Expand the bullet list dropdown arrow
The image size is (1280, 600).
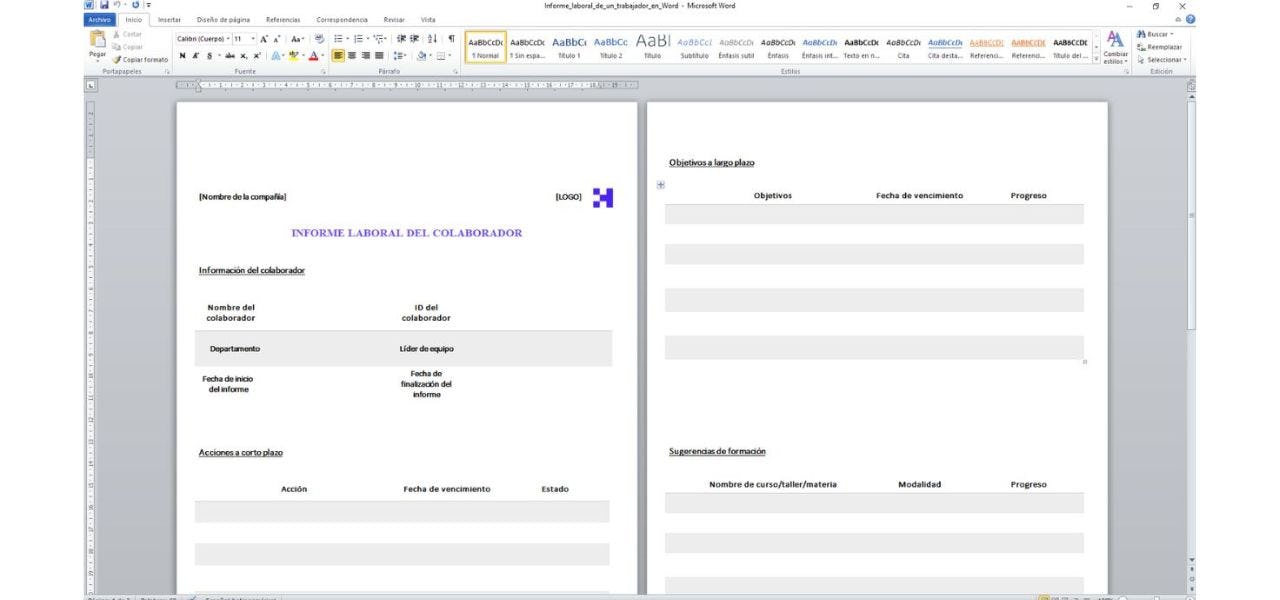click(348, 38)
